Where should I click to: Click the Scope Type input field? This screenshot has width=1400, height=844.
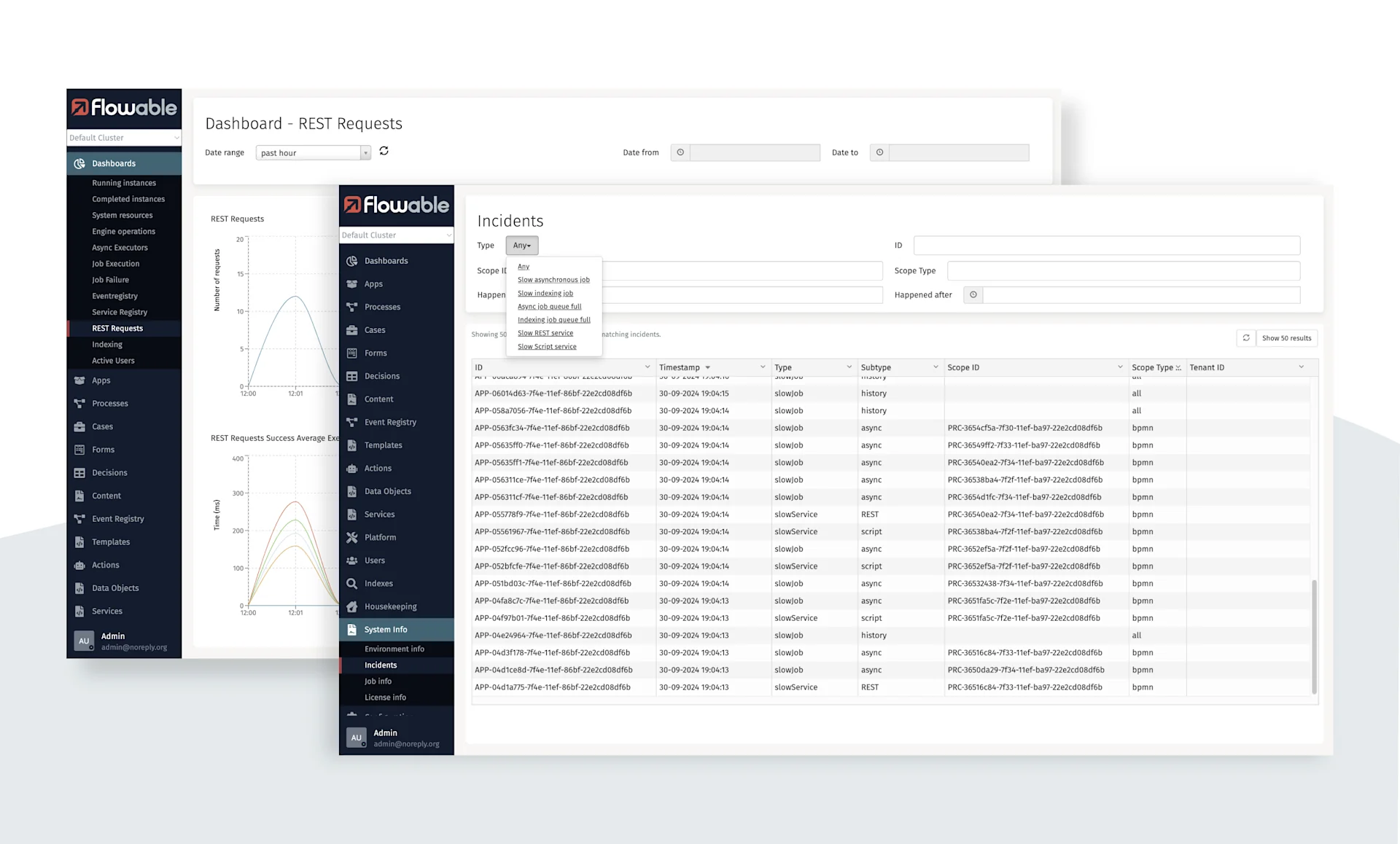(x=1123, y=270)
